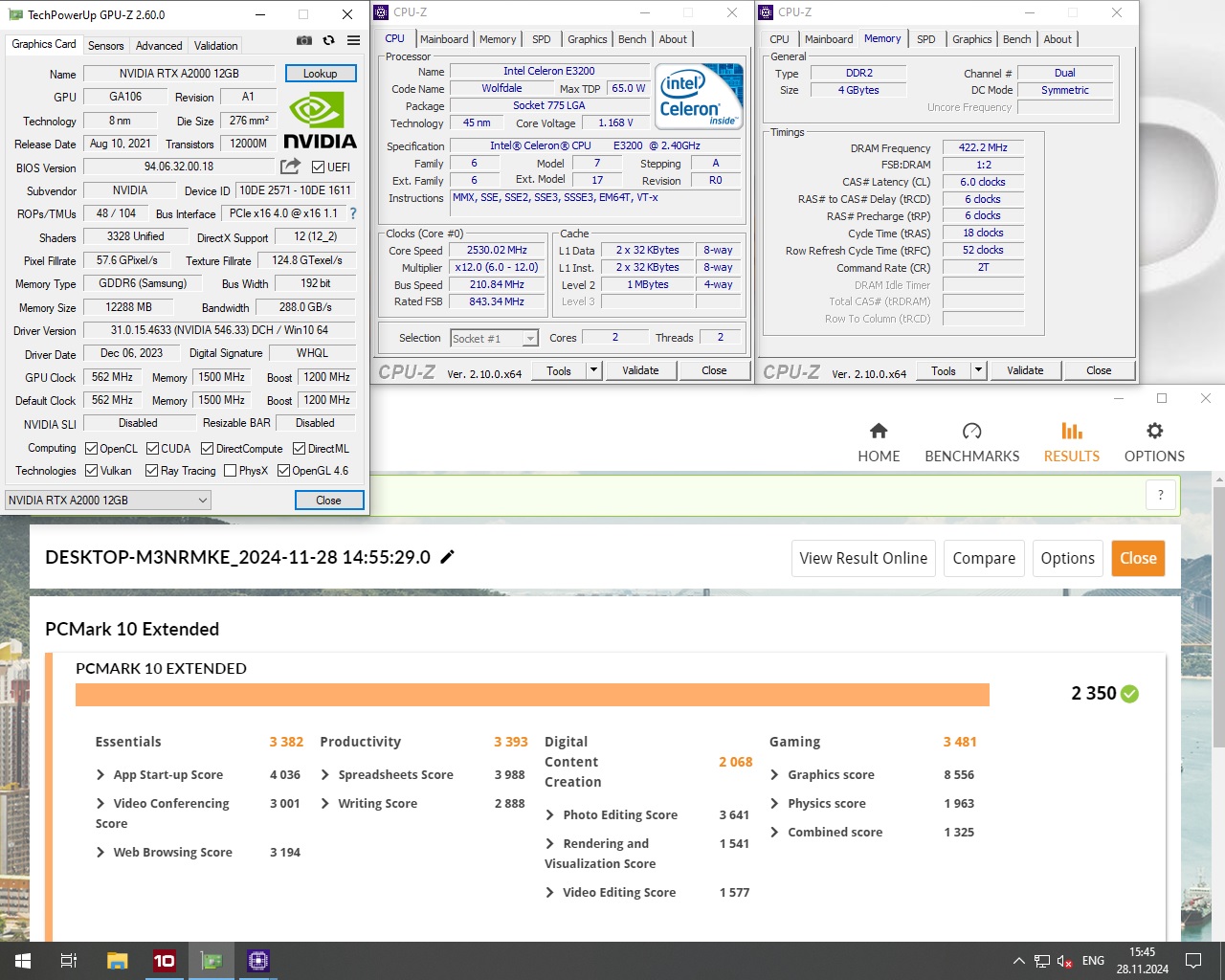
Task: Click the Intel Celeron logo in CPU-Z
Action: point(699,96)
